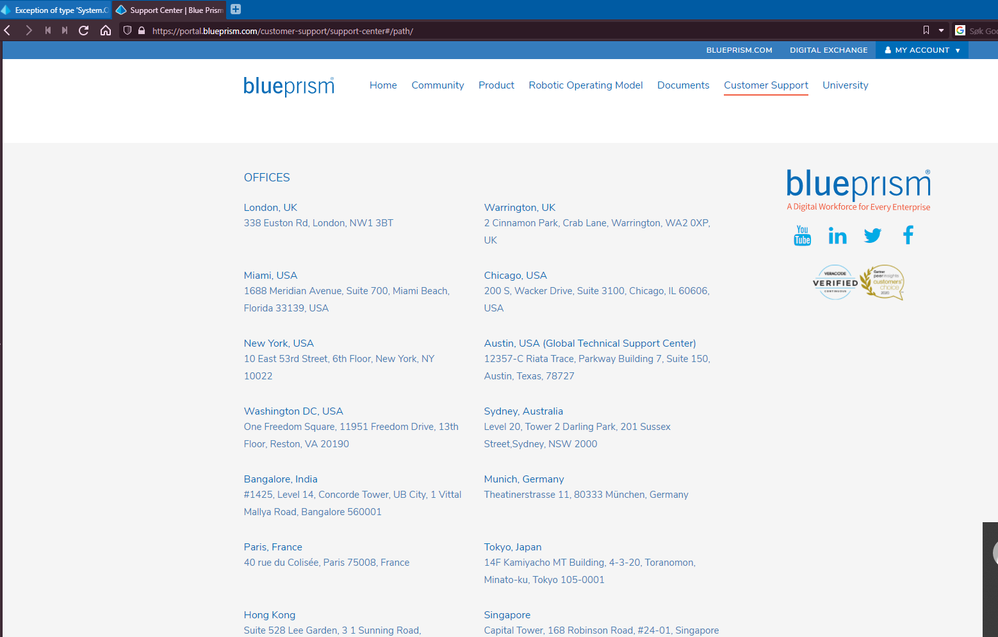Click the Facebook social icon

coord(907,235)
